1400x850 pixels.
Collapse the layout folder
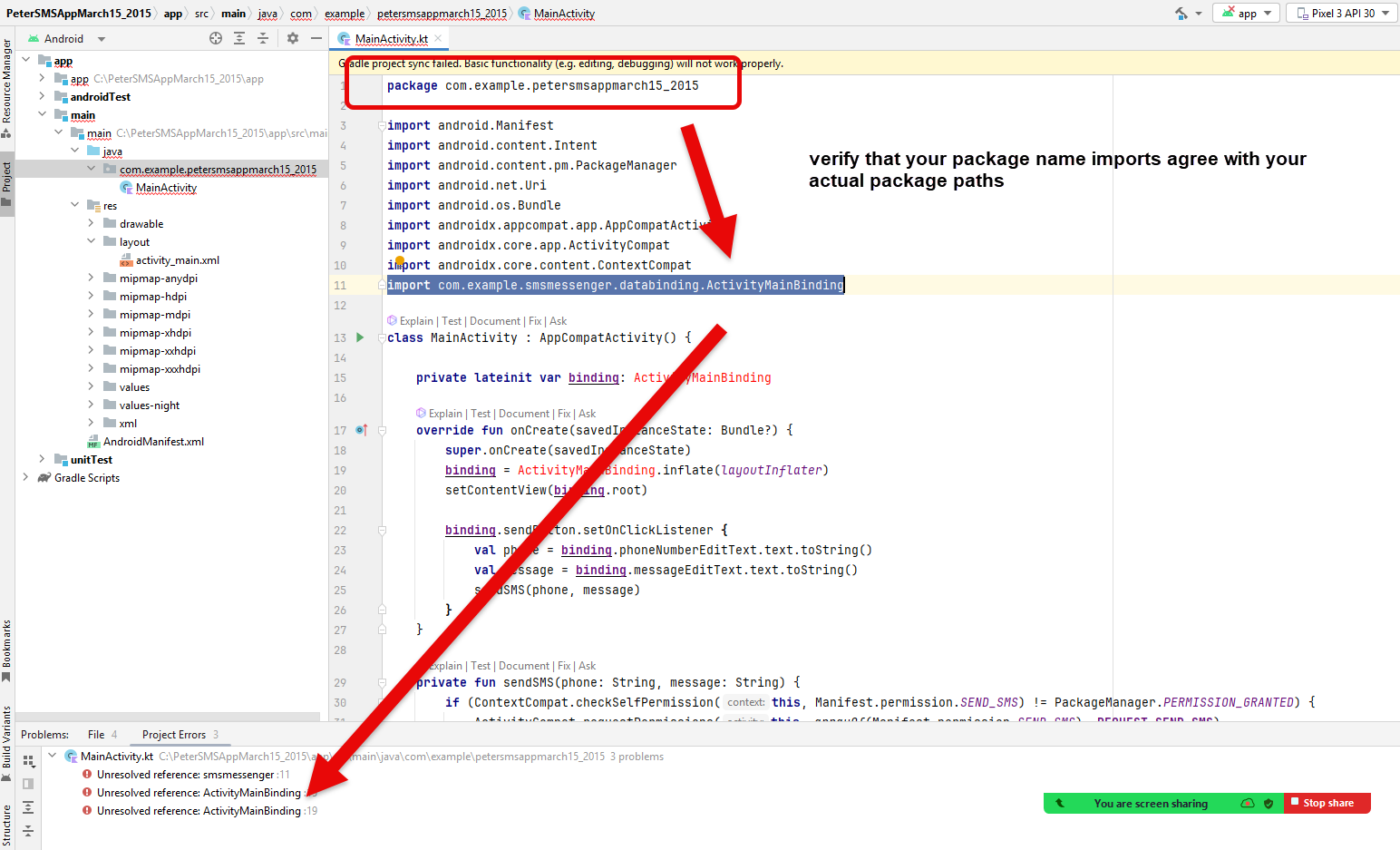click(92, 241)
